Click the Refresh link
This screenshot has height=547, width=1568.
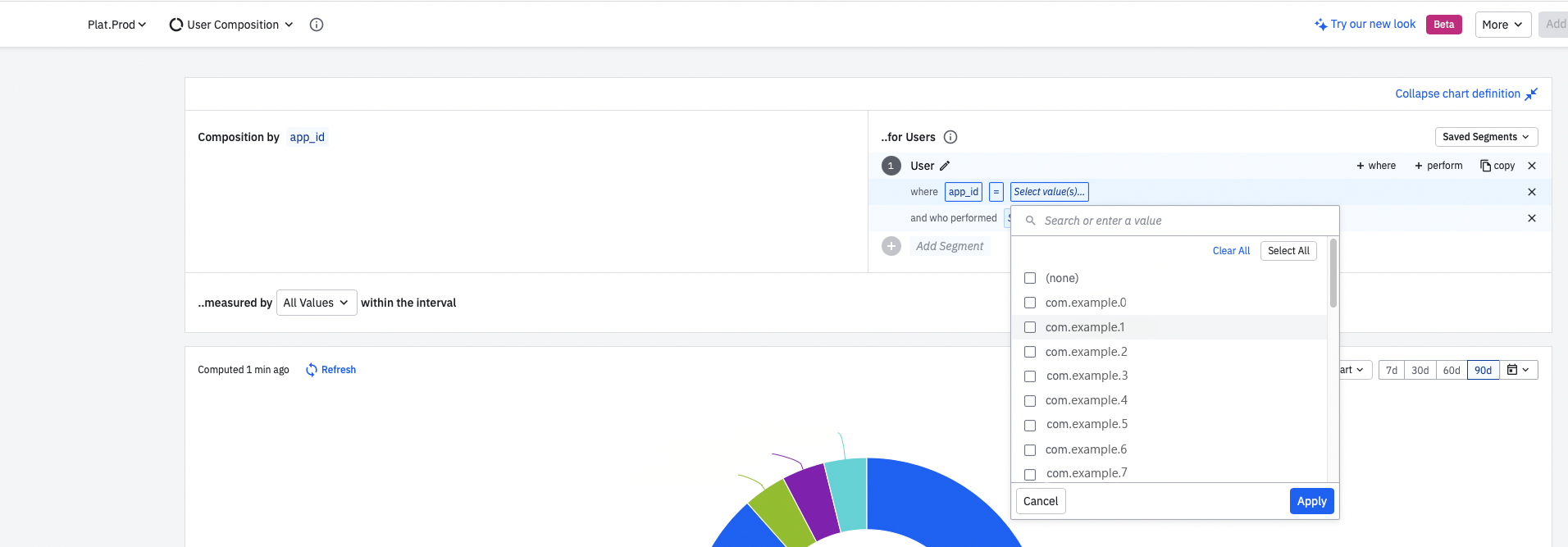339,370
